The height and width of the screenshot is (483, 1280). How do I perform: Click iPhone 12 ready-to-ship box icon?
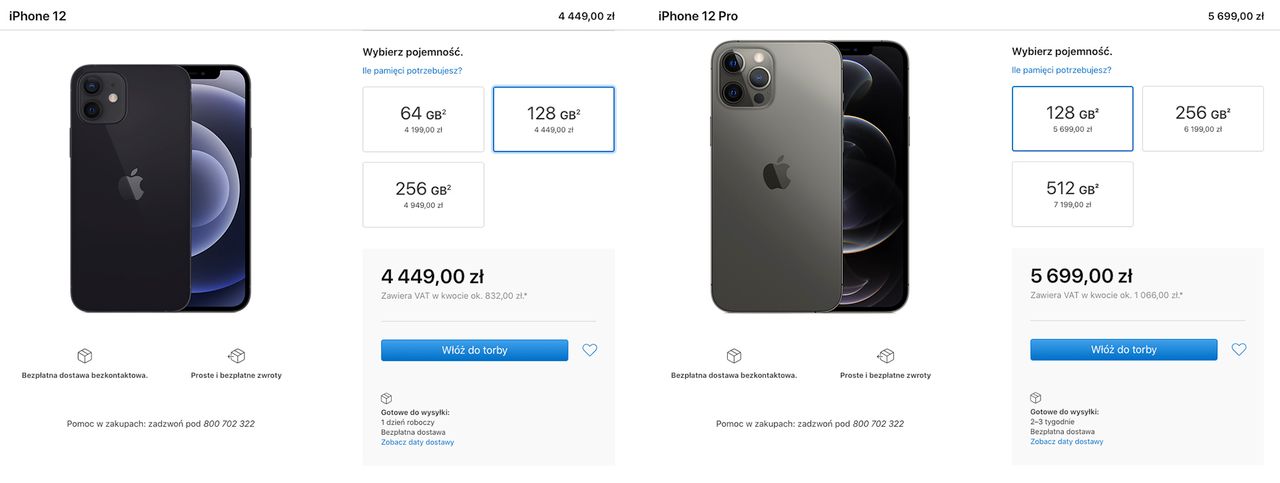[387, 398]
